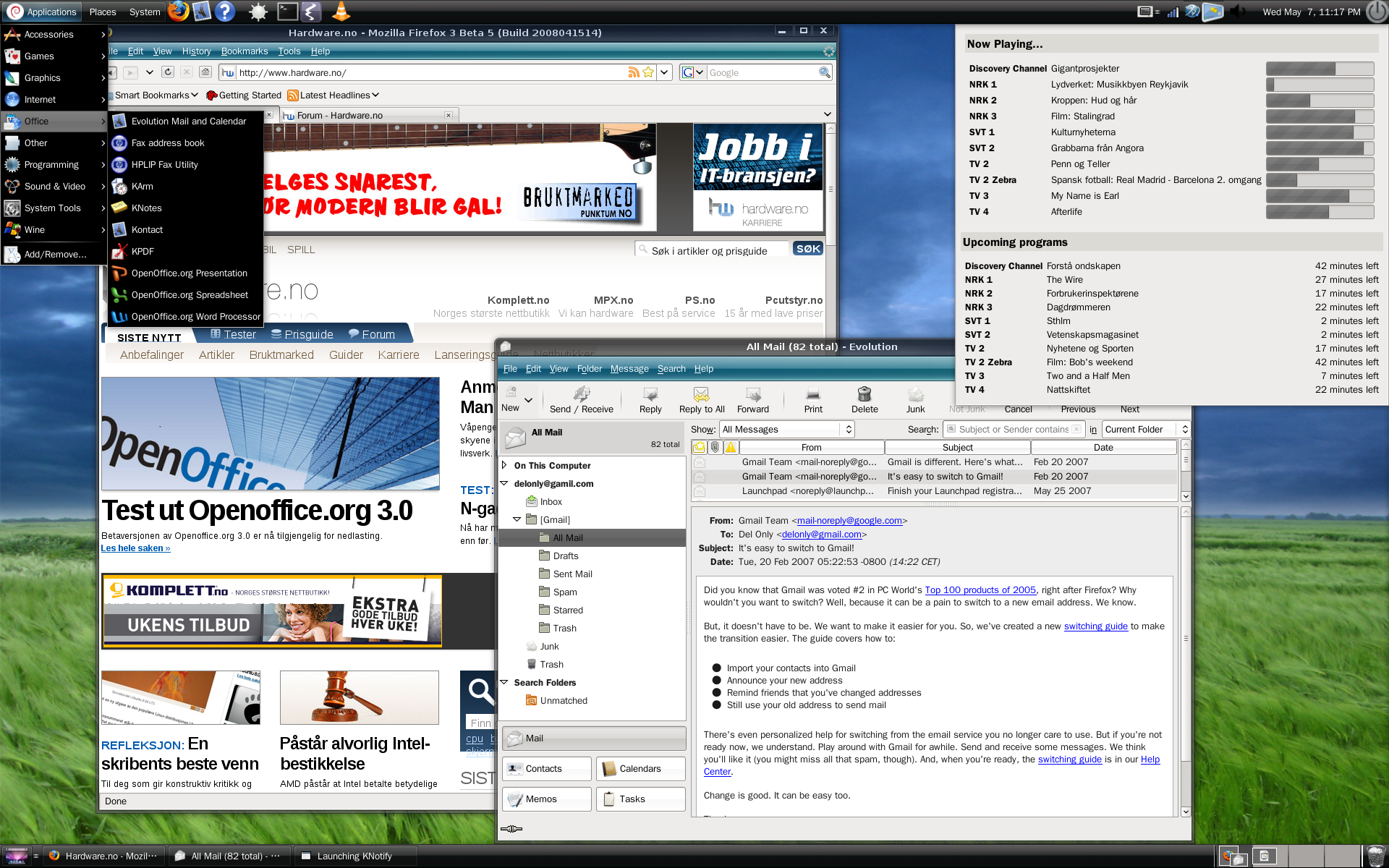This screenshot has height=868, width=1389.
Task: Reload page with Firefox reload icon
Action: (168, 72)
